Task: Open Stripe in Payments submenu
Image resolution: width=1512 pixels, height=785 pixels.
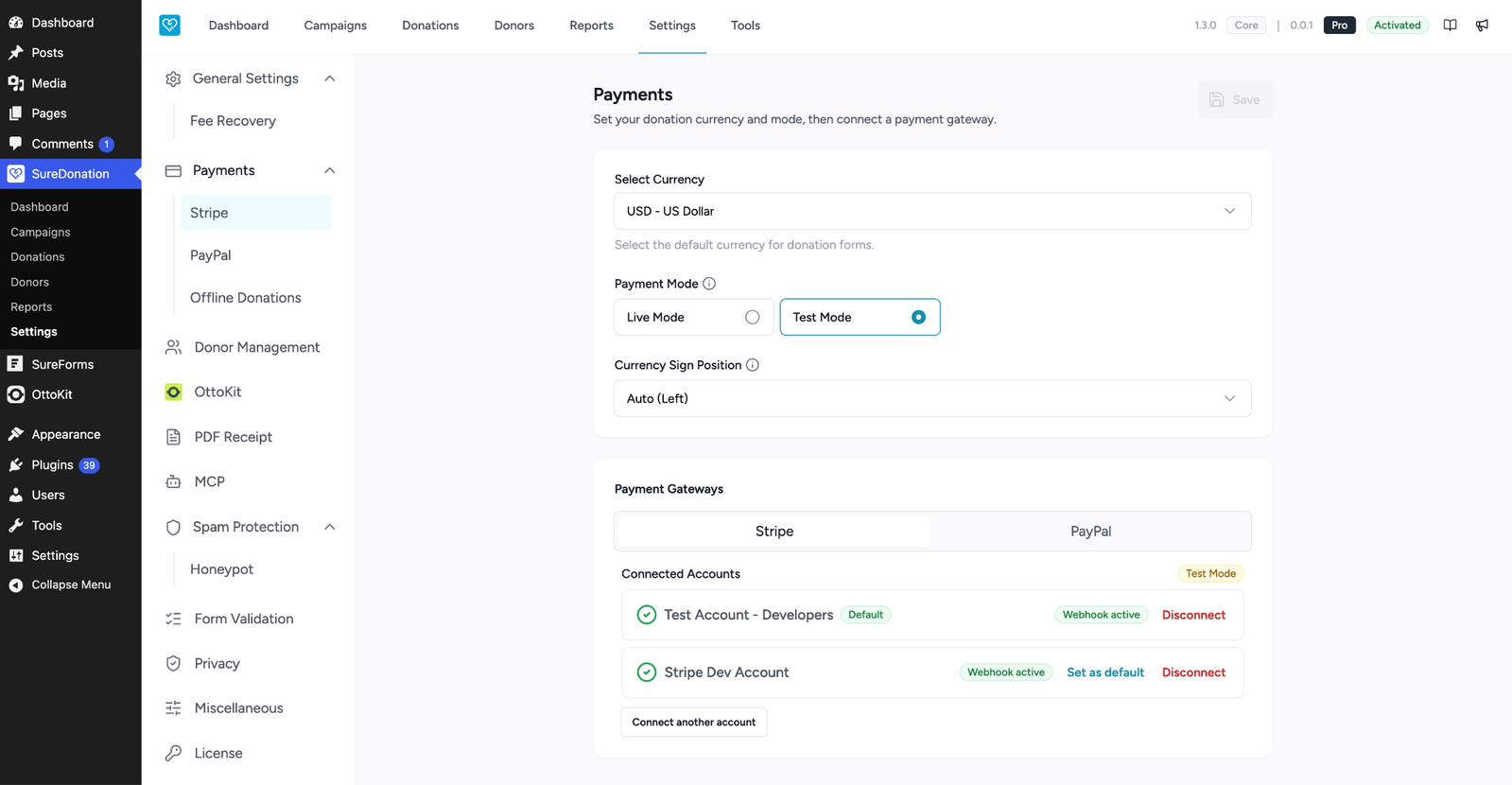Action: (x=256, y=213)
